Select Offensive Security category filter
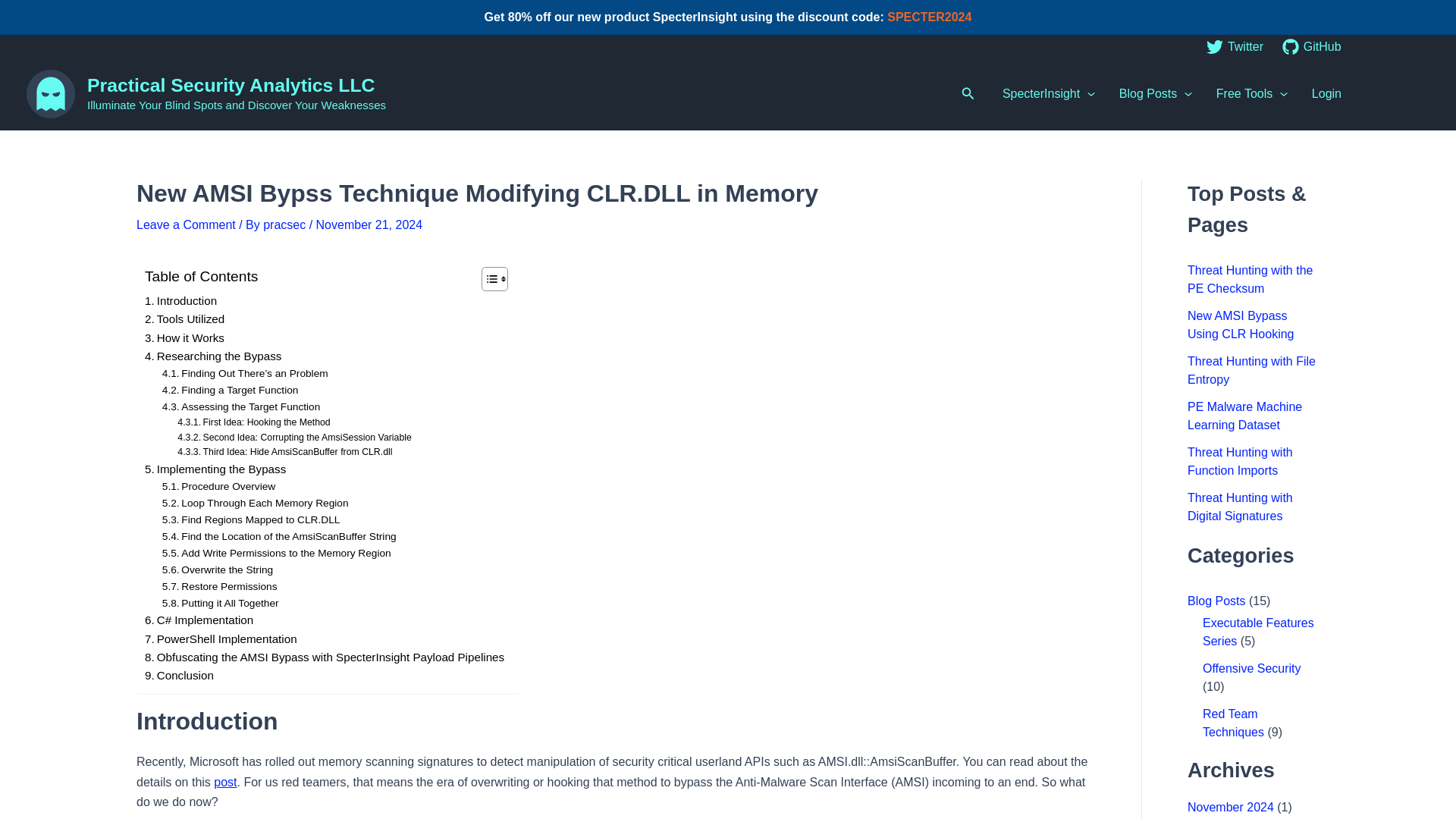This screenshot has width=1456, height=819. point(1251,668)
